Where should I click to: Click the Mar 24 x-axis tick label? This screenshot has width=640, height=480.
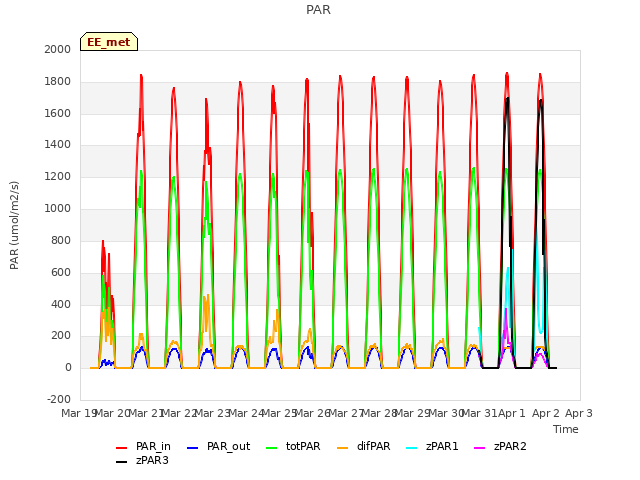coord(246,413)
